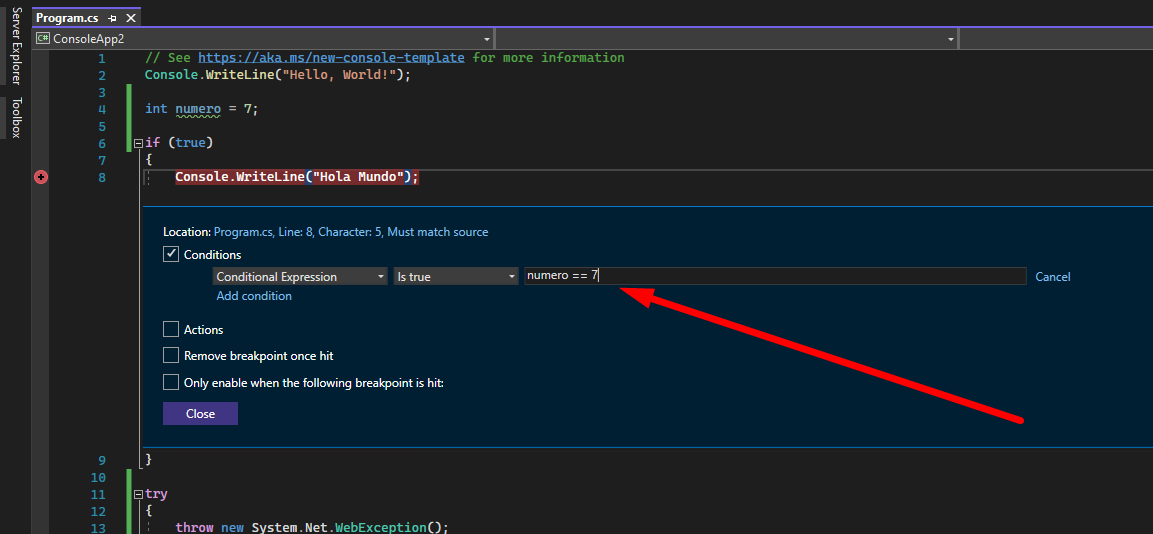Open the Is true dropdown
Image resolution: width=1153 pixels, height=534 pixels.
(455, 277)
